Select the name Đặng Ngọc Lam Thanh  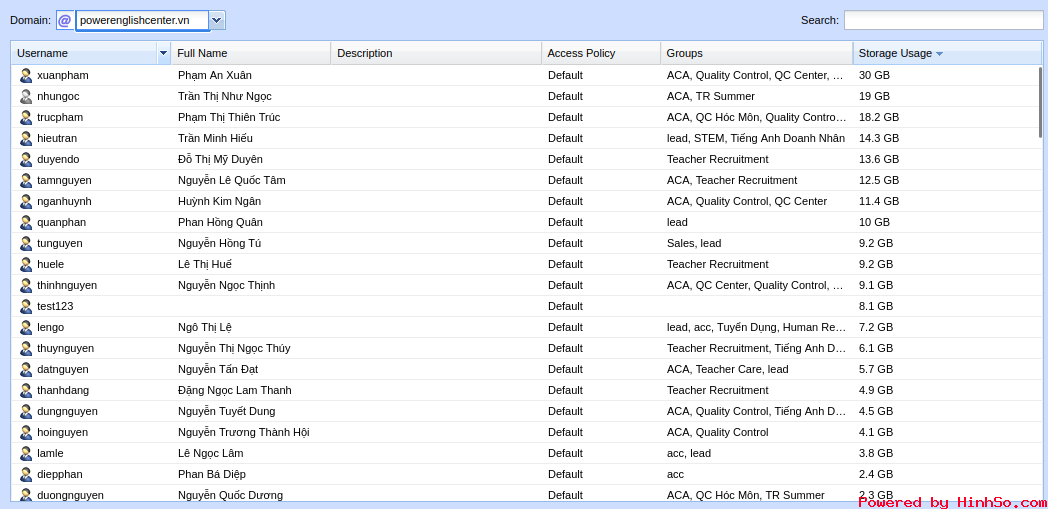[x=235, y=390]
